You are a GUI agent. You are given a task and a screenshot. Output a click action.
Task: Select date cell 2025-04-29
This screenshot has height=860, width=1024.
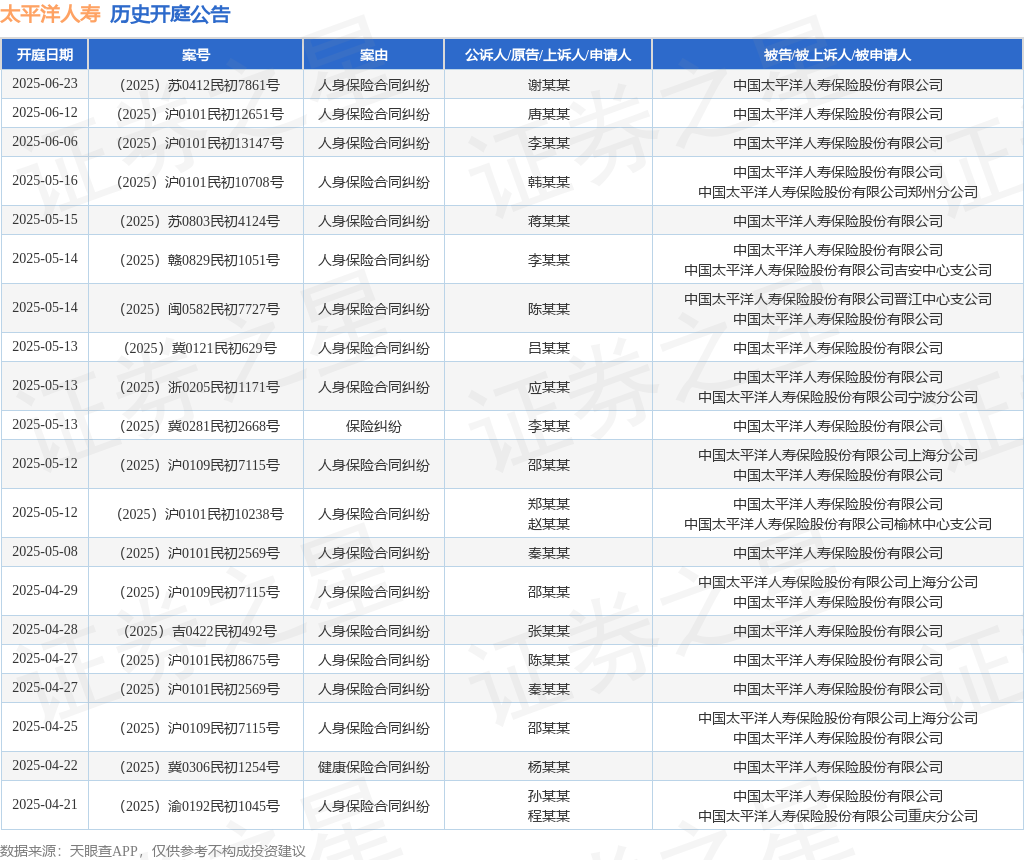click(44, 590)
